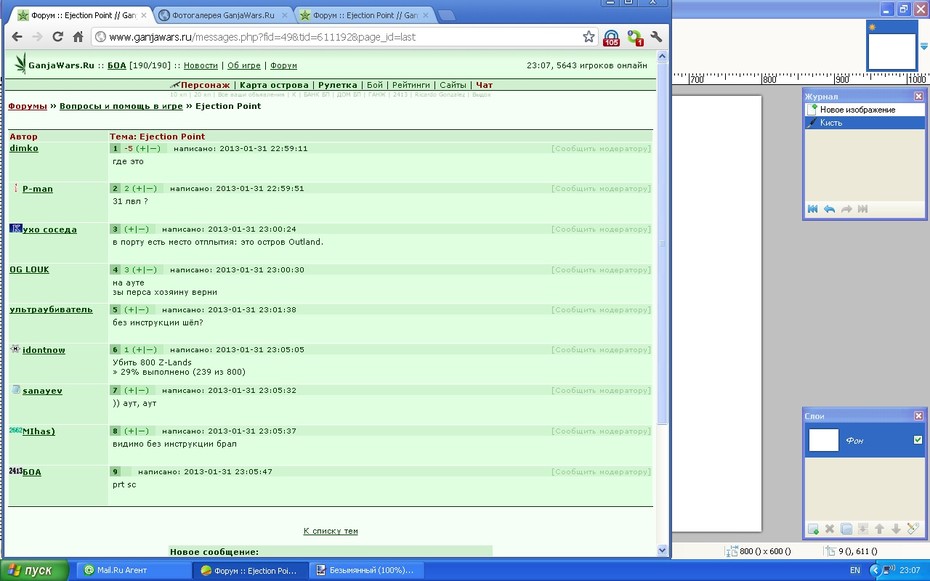Open P-man user profile link

pyautogui.click(x=37, y=189)
